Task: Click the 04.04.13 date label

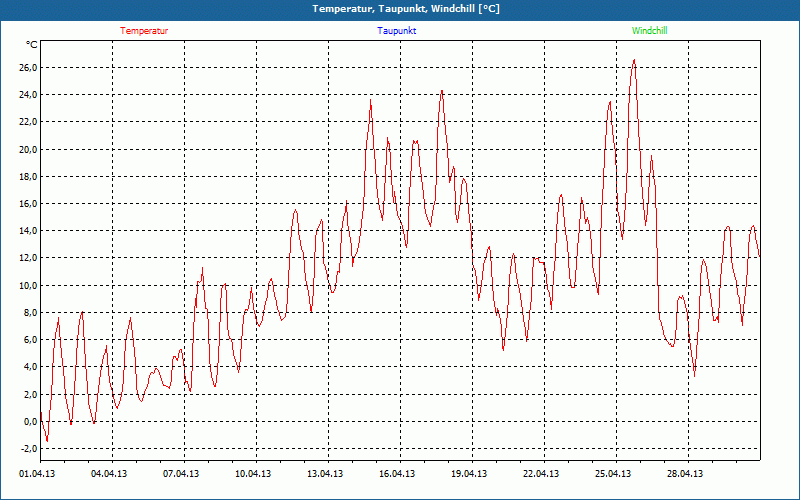Action: (x=109, y=474)
